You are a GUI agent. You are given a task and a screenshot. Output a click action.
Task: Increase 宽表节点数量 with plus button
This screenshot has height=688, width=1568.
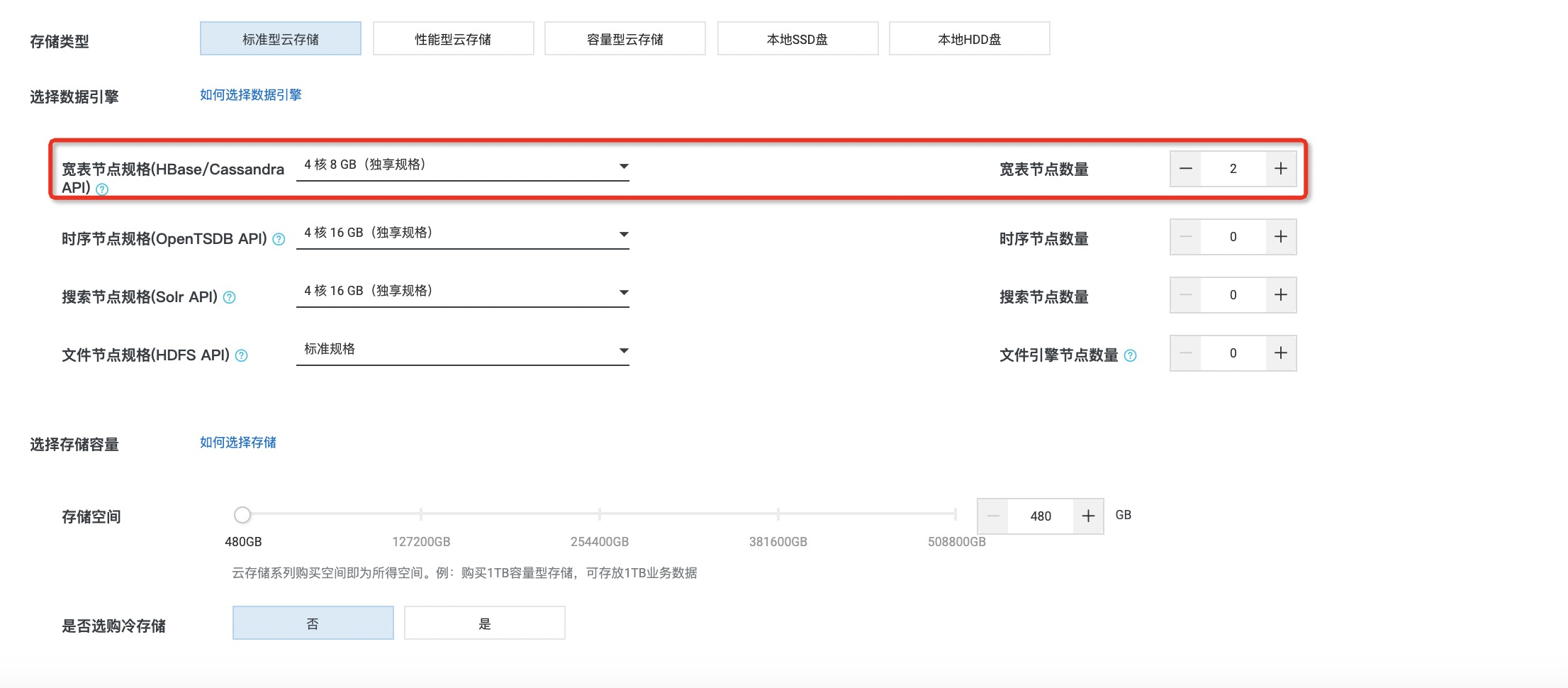point(1281,169)
